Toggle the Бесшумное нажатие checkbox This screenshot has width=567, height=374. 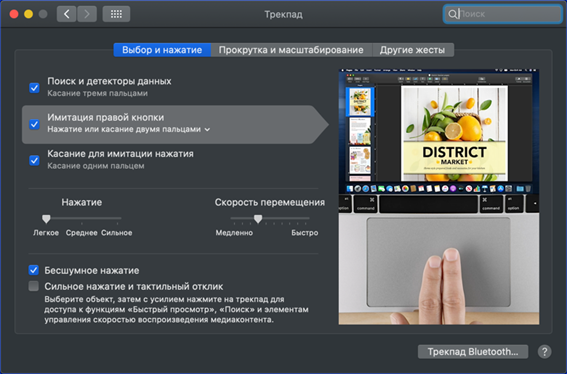pos(34,270)
